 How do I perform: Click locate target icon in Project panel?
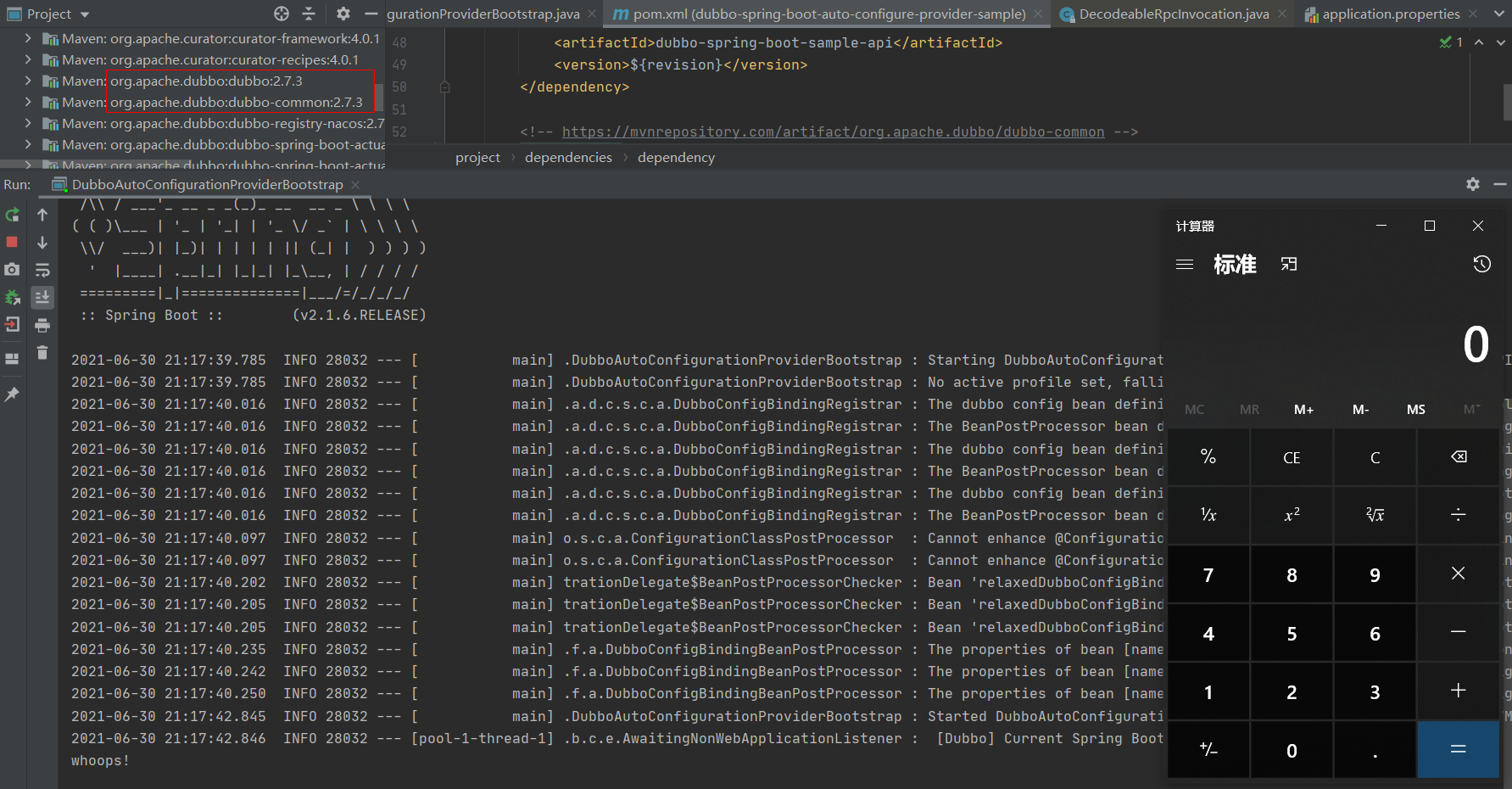pos(282,14)
